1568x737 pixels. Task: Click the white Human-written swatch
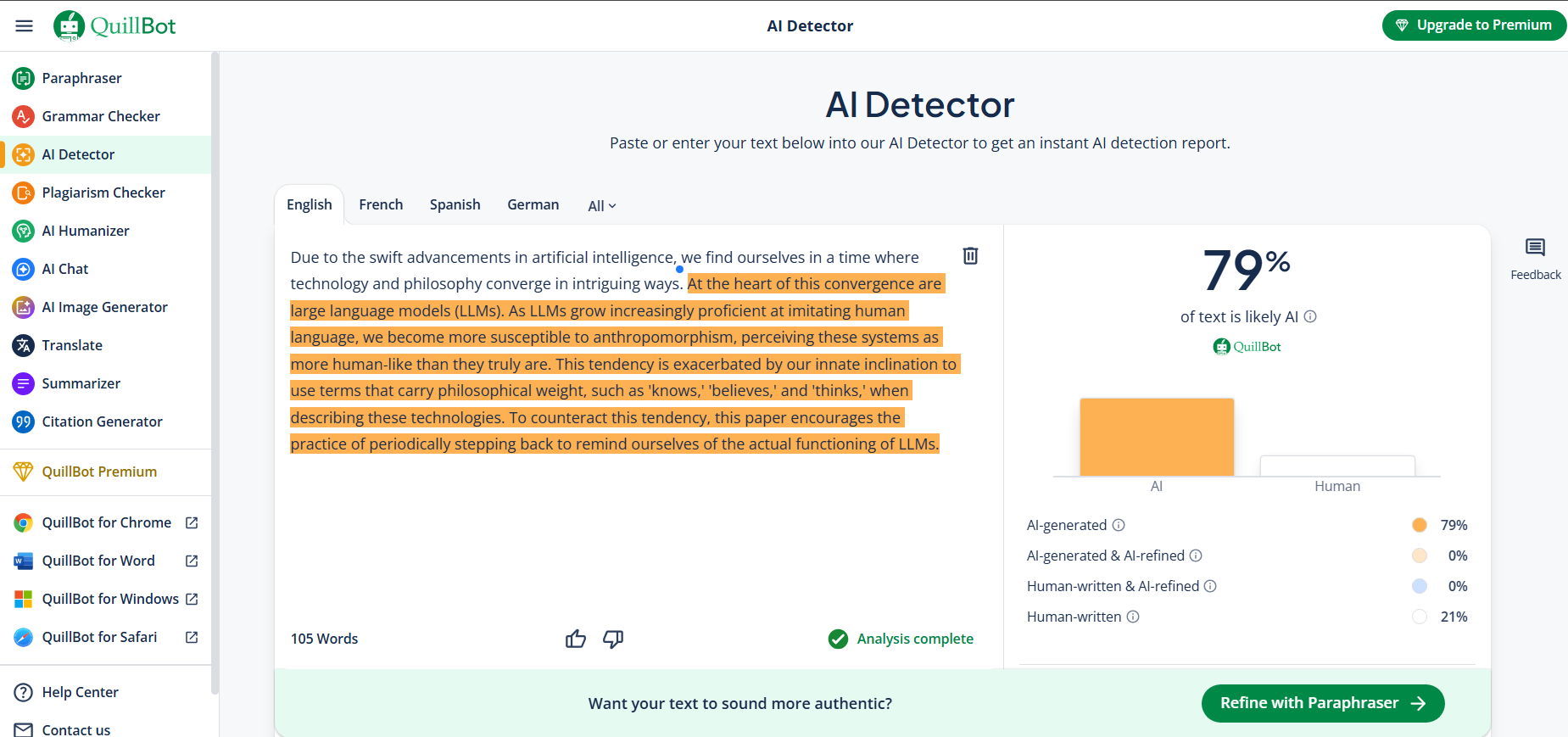coord(1420,617)
